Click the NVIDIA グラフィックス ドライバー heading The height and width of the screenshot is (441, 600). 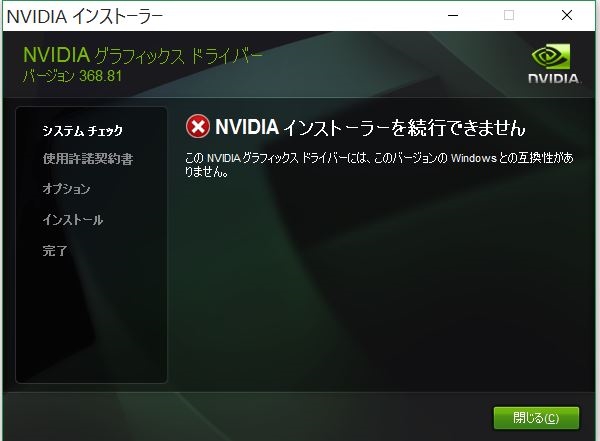[x=143, y=56]
